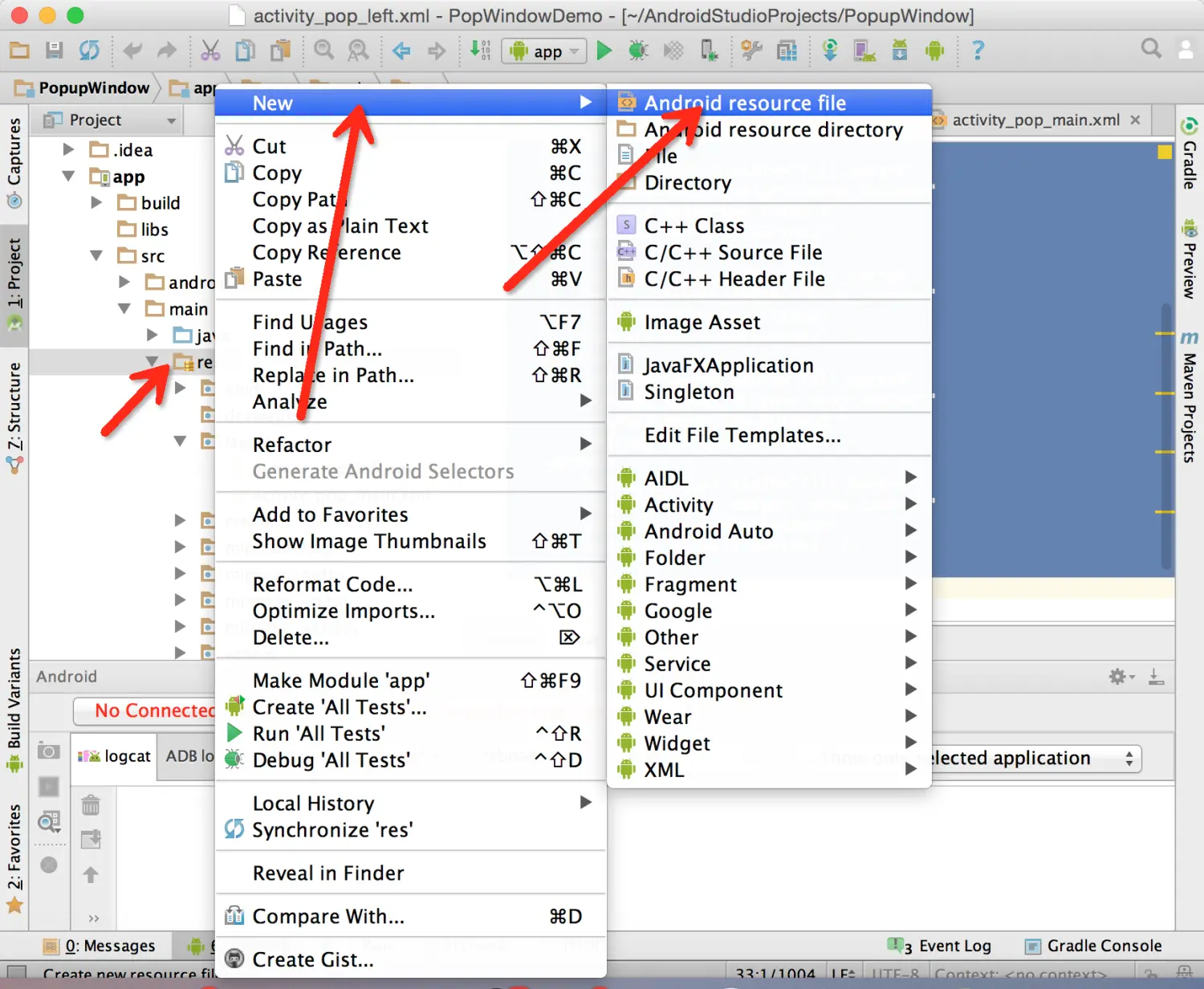
Task: Open the Maven Projects side panel
Action: 1190,395
